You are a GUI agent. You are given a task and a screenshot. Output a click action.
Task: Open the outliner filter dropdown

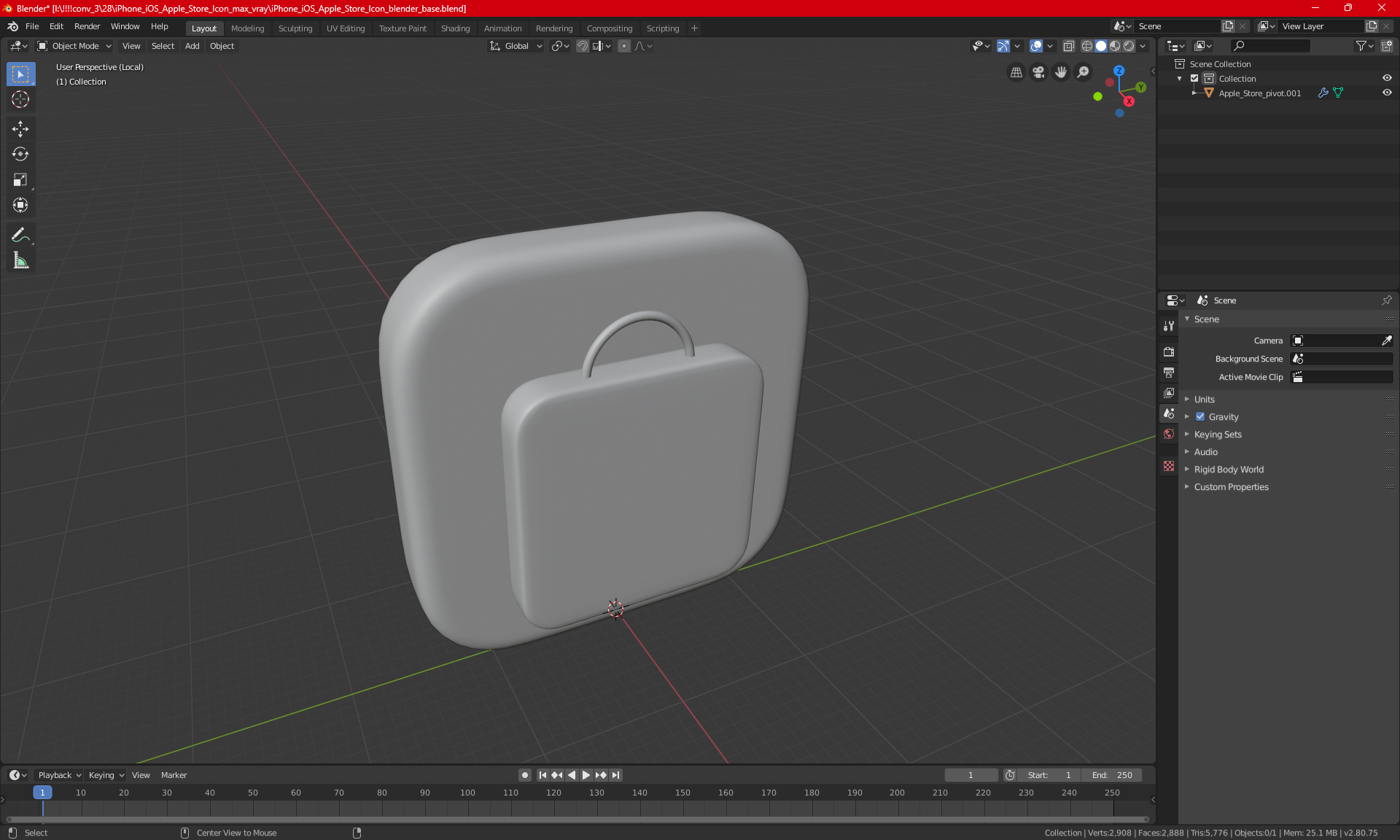1364,46
